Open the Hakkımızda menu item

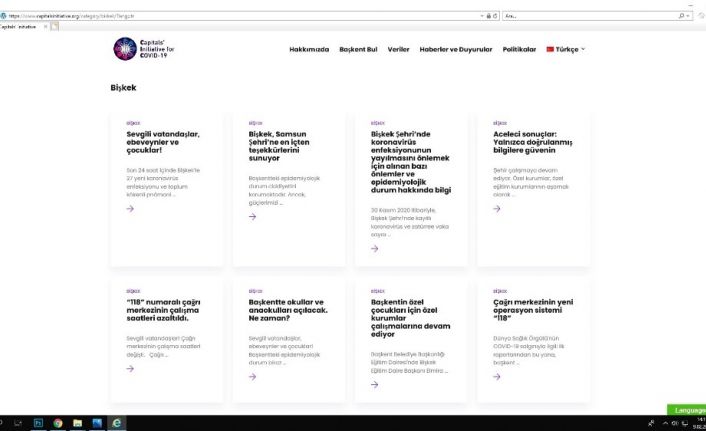click(x=309, y=49)
